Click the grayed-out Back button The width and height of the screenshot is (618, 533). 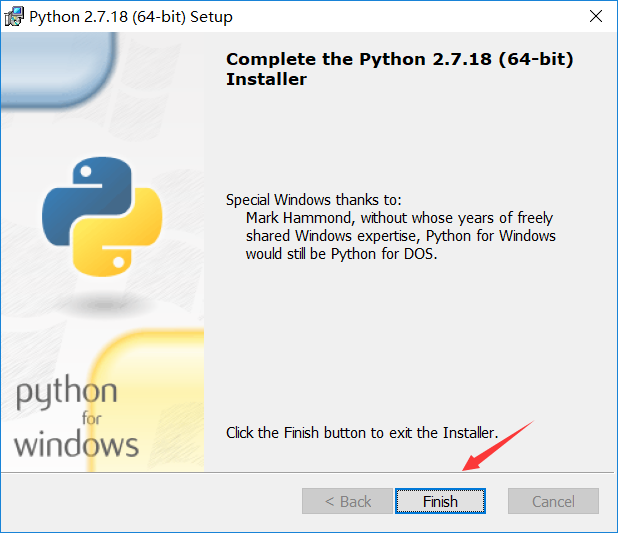pyautogui.click(x=347, y=501)
